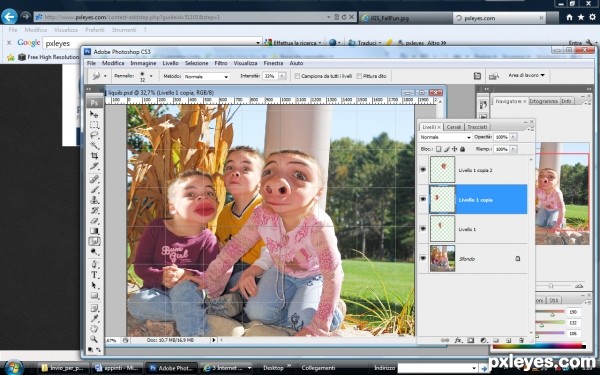Select the Healing Brush tool

pyautogui.click(x=94, y=179)
